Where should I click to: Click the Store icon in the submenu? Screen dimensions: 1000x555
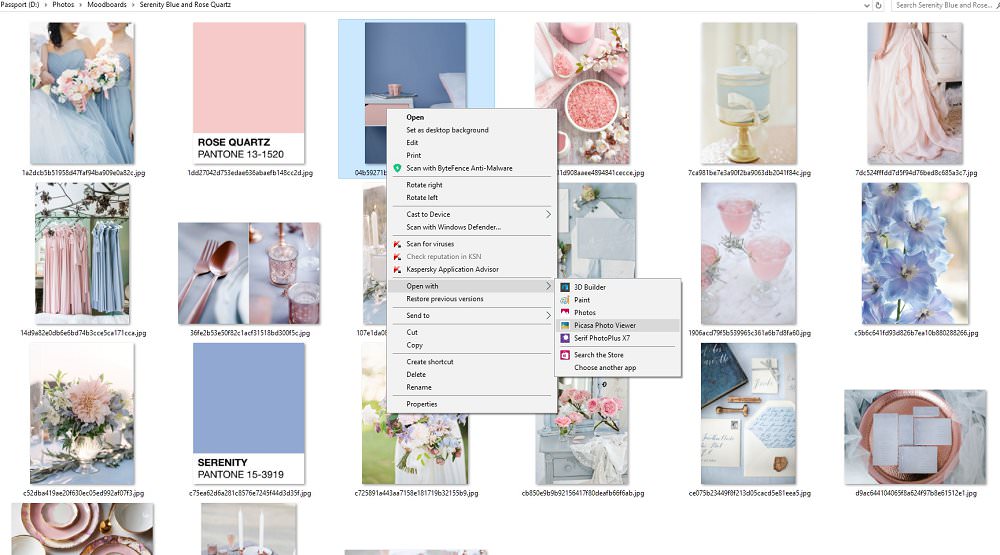pos(564,355)
